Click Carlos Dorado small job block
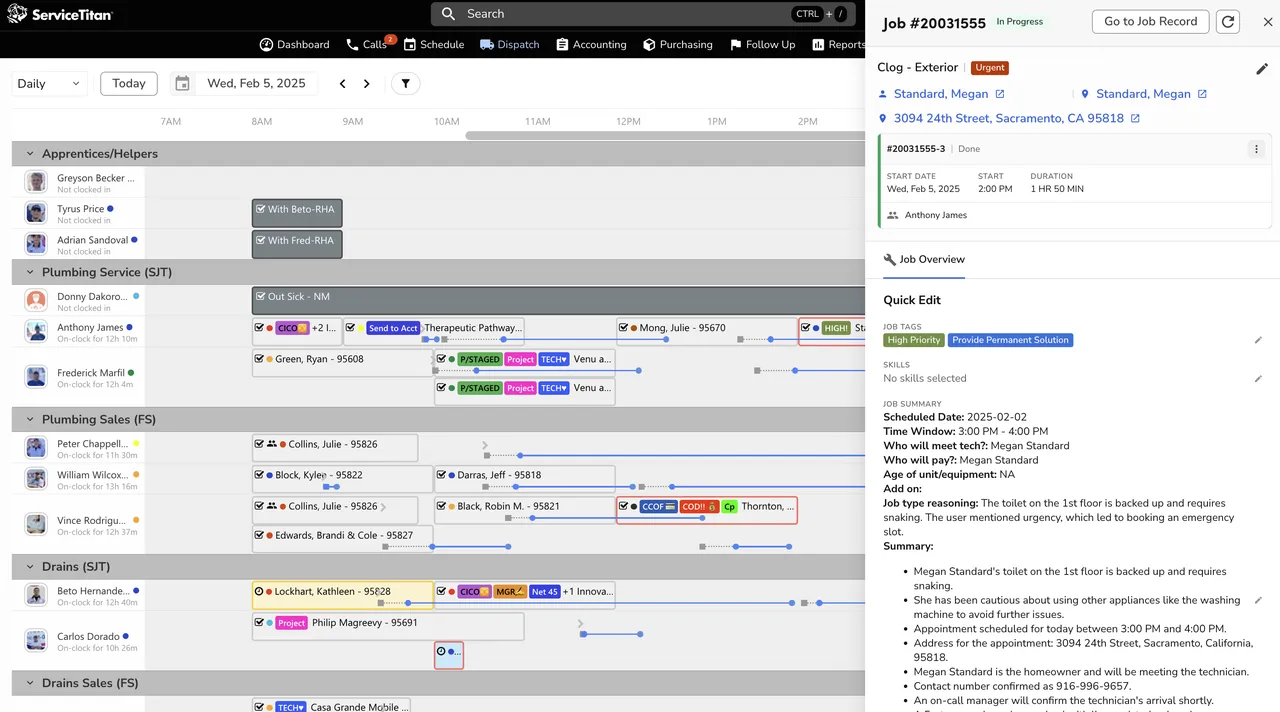1280x712 pixels. 449,655
